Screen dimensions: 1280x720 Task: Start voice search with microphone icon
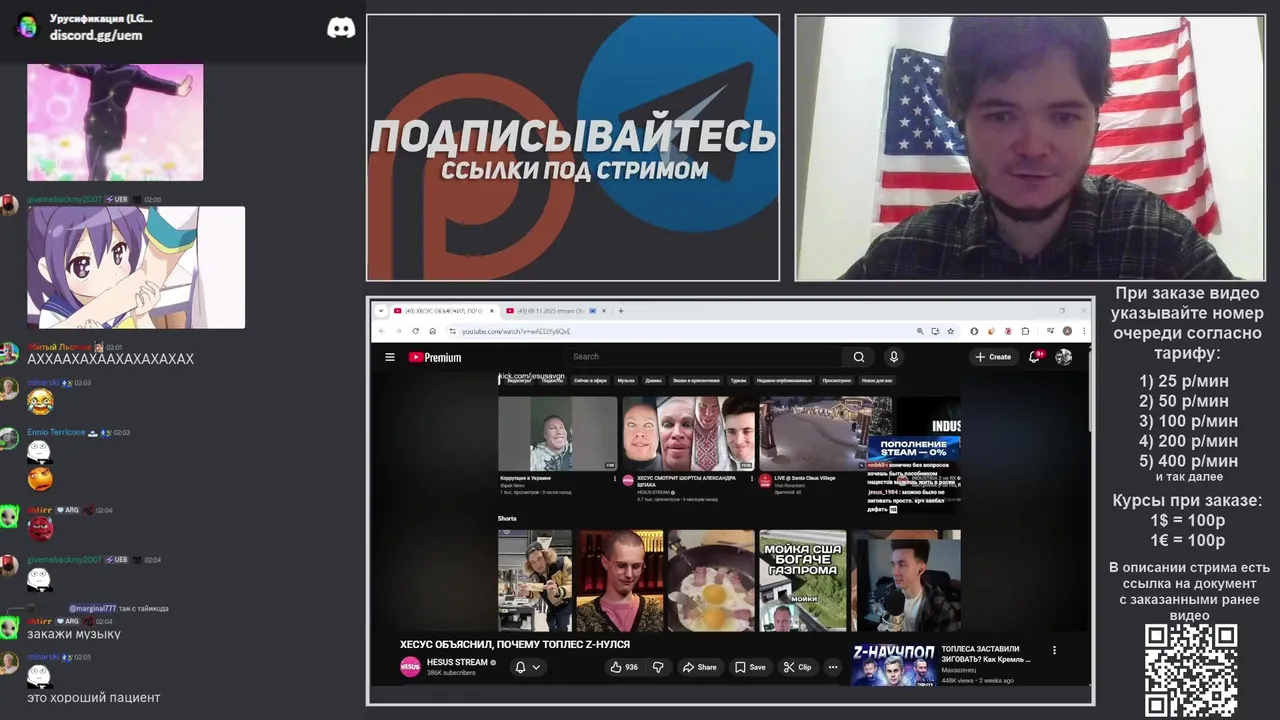[894, 357]
